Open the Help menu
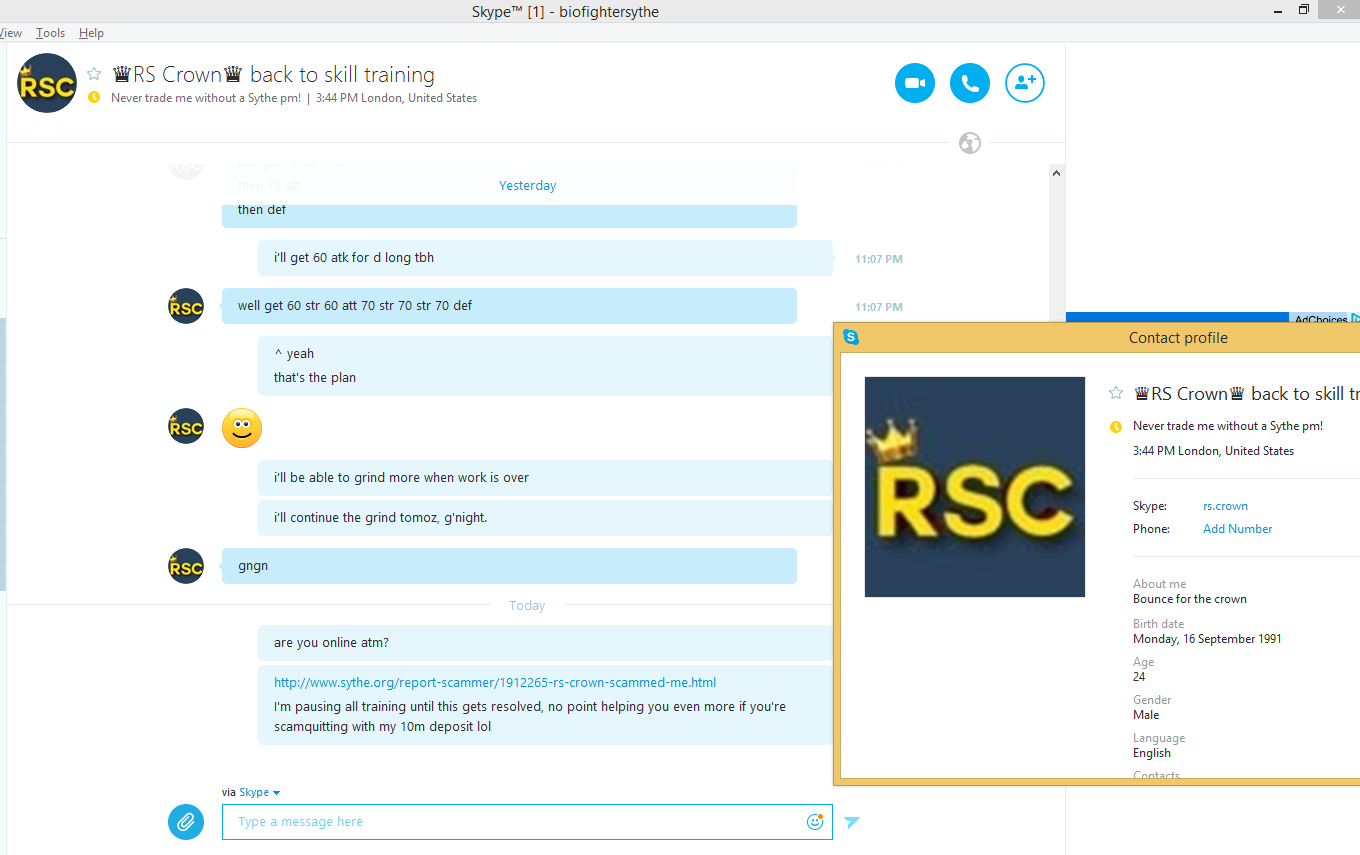 point(91,33)
